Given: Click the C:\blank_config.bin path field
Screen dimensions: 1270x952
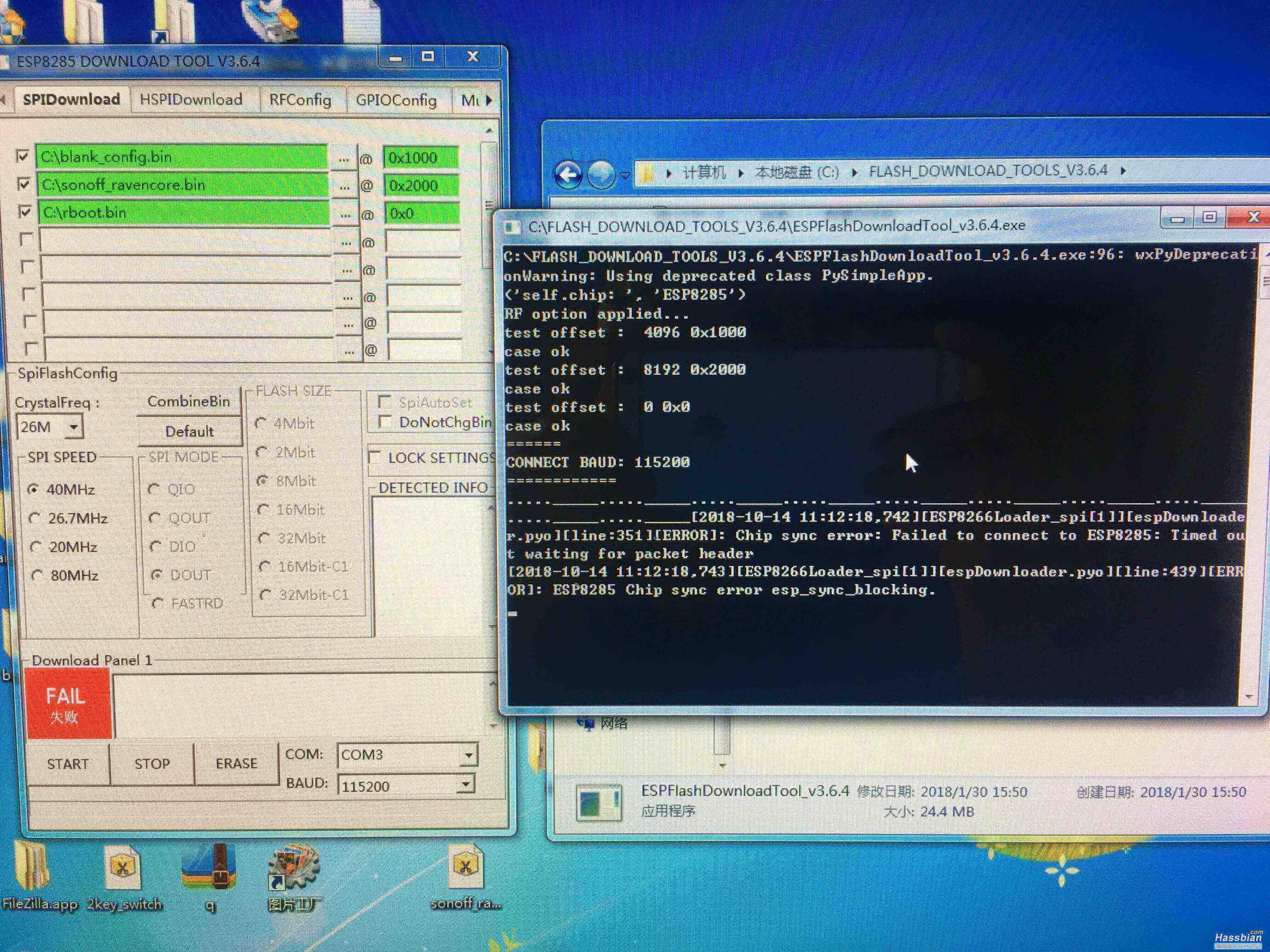Looking at the screenshot, I should [181, 157].
